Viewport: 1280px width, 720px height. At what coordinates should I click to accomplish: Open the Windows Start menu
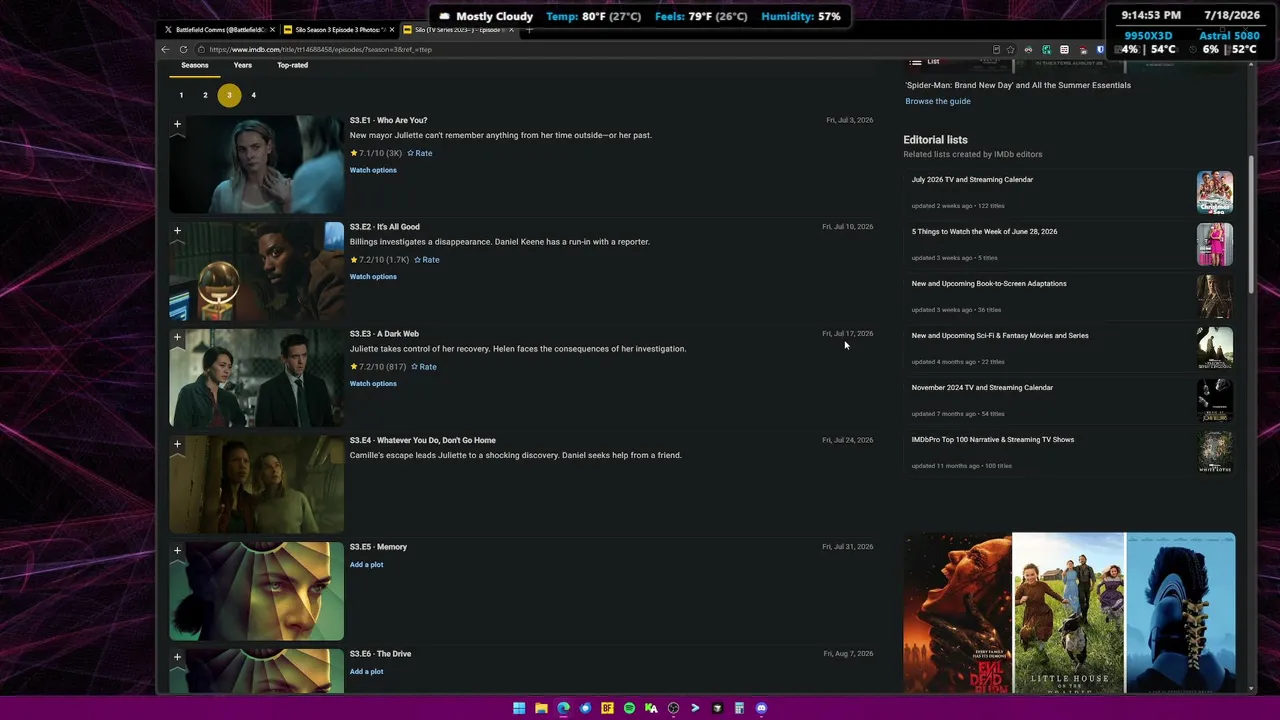[x=519, y=708]
